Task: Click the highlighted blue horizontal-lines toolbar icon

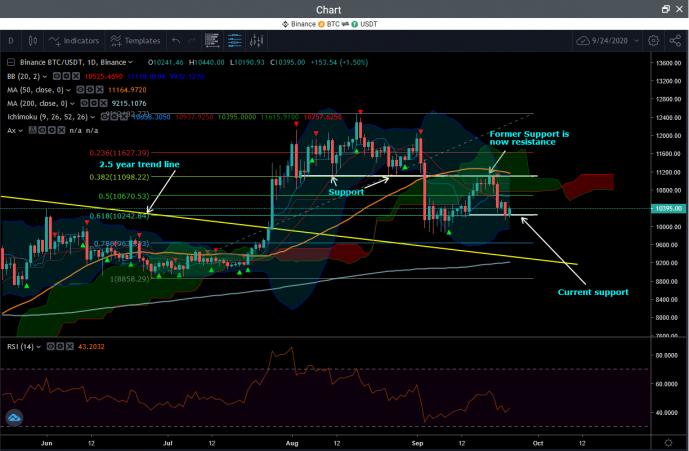Action: (235, 41)
